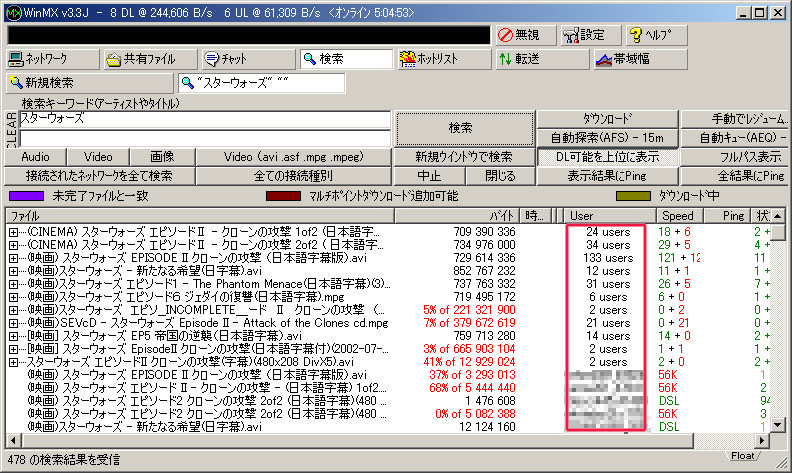Expand EP5 帝国の逆襲 row
The image size is (792, 473).
(14, 336)
